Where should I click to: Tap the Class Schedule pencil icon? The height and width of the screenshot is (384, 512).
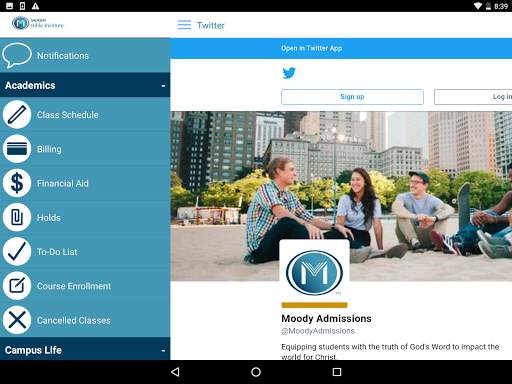click(17, 115)
